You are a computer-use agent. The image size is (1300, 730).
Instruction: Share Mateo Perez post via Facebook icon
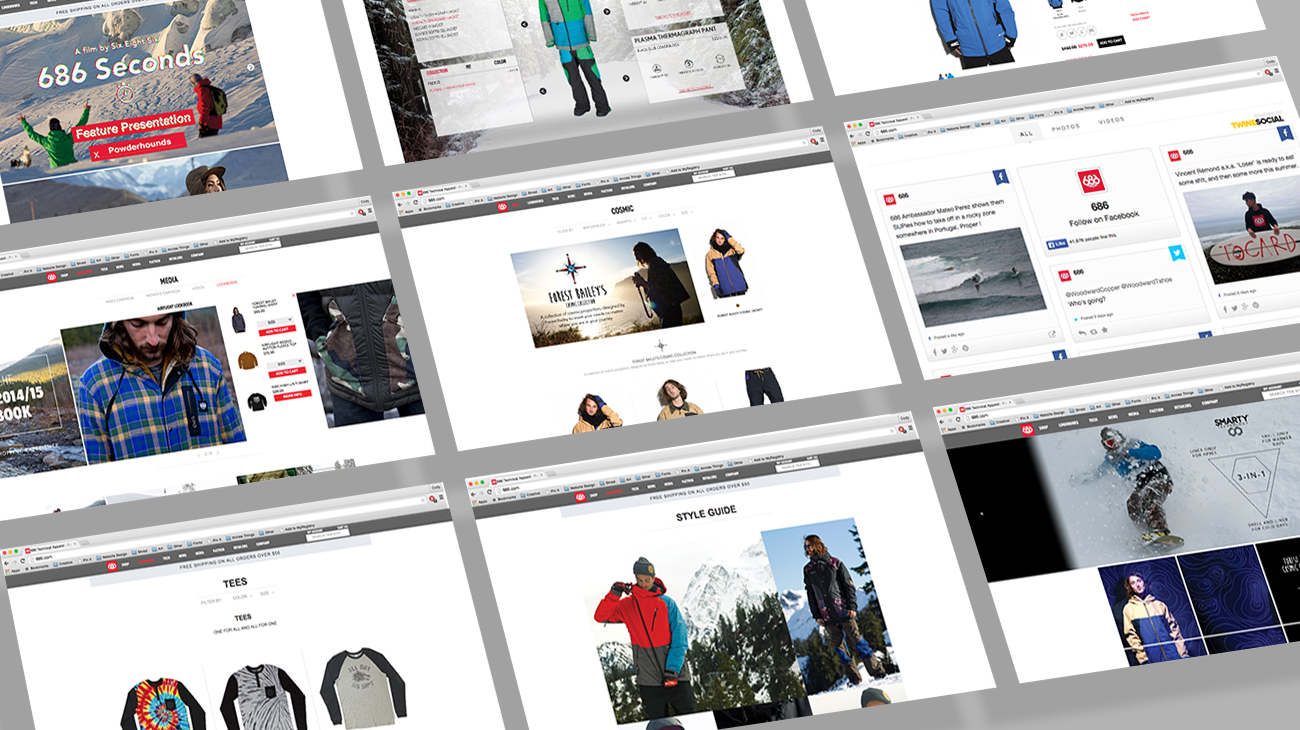point(936,352)
